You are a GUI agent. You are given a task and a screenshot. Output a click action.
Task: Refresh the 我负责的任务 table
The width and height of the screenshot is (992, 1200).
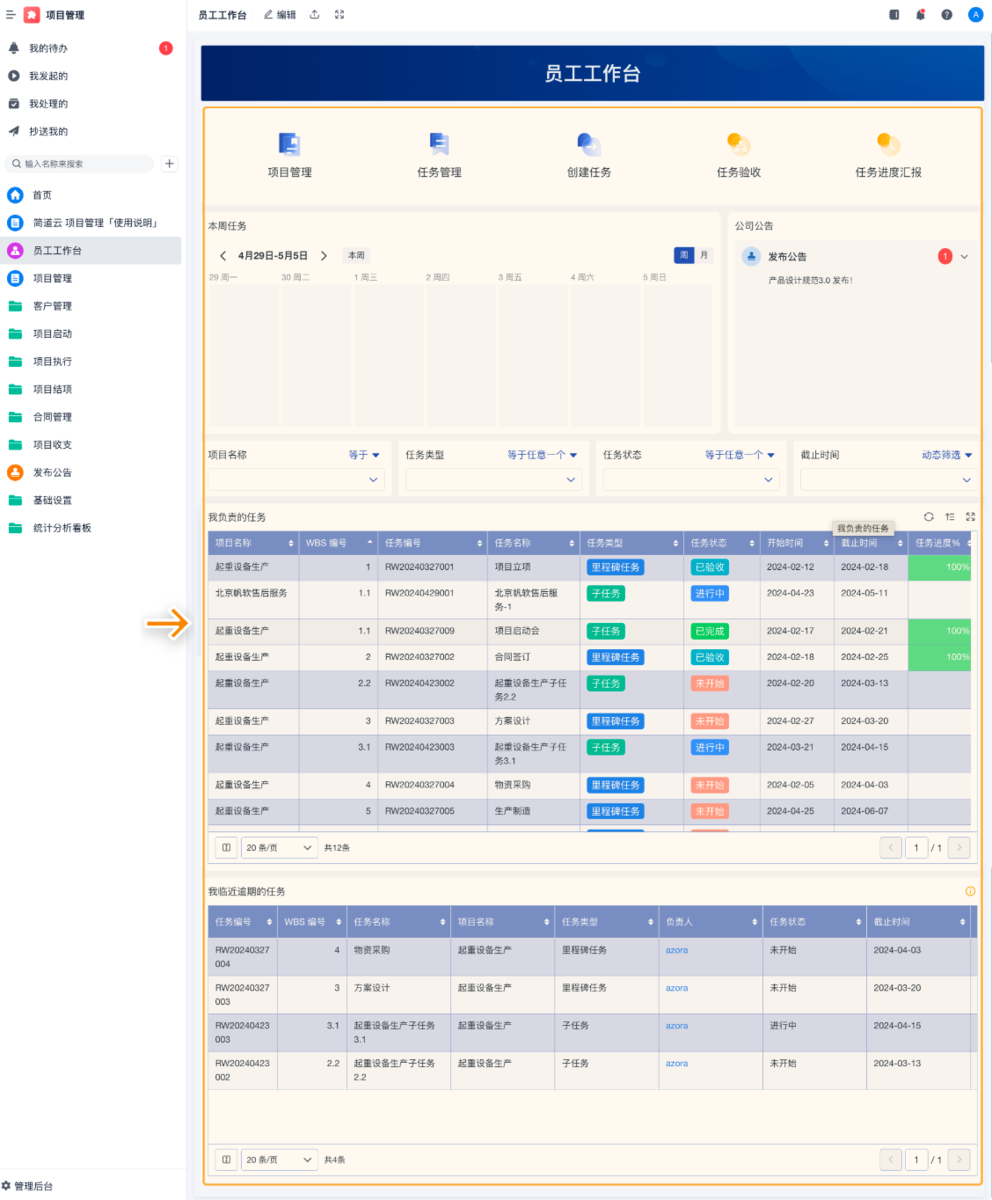click(928, 517)
